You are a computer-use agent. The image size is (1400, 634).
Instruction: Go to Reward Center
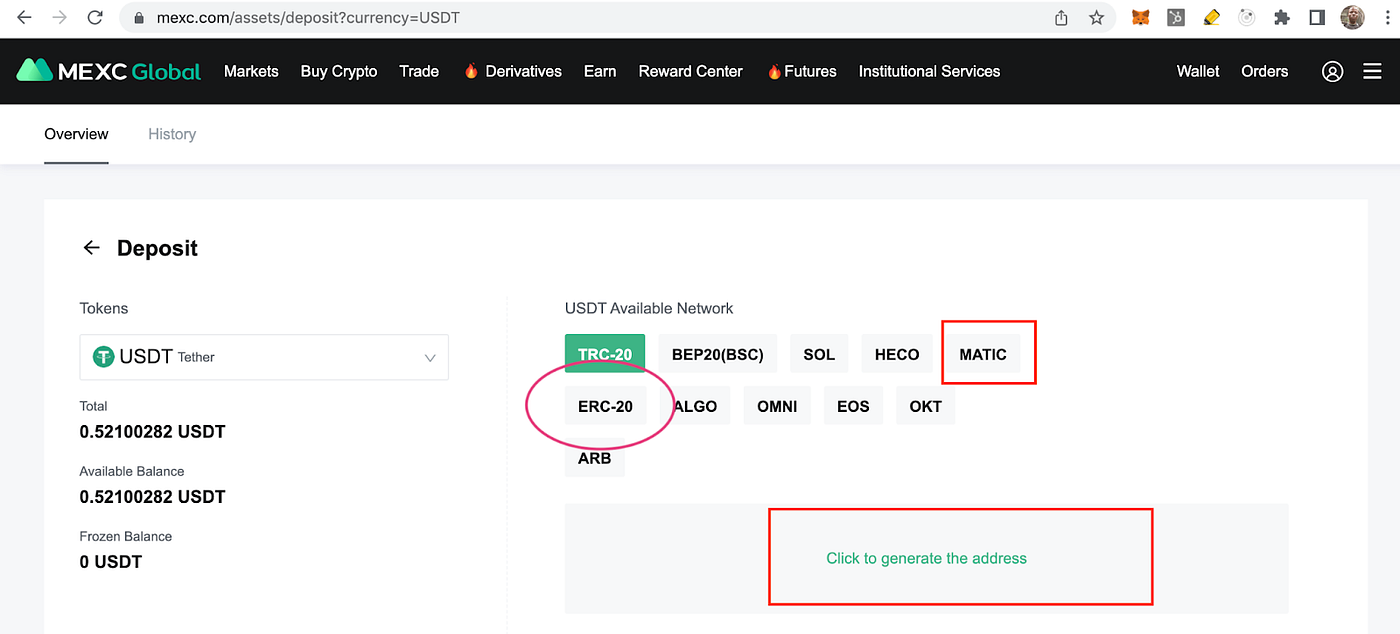coord(690,71)
